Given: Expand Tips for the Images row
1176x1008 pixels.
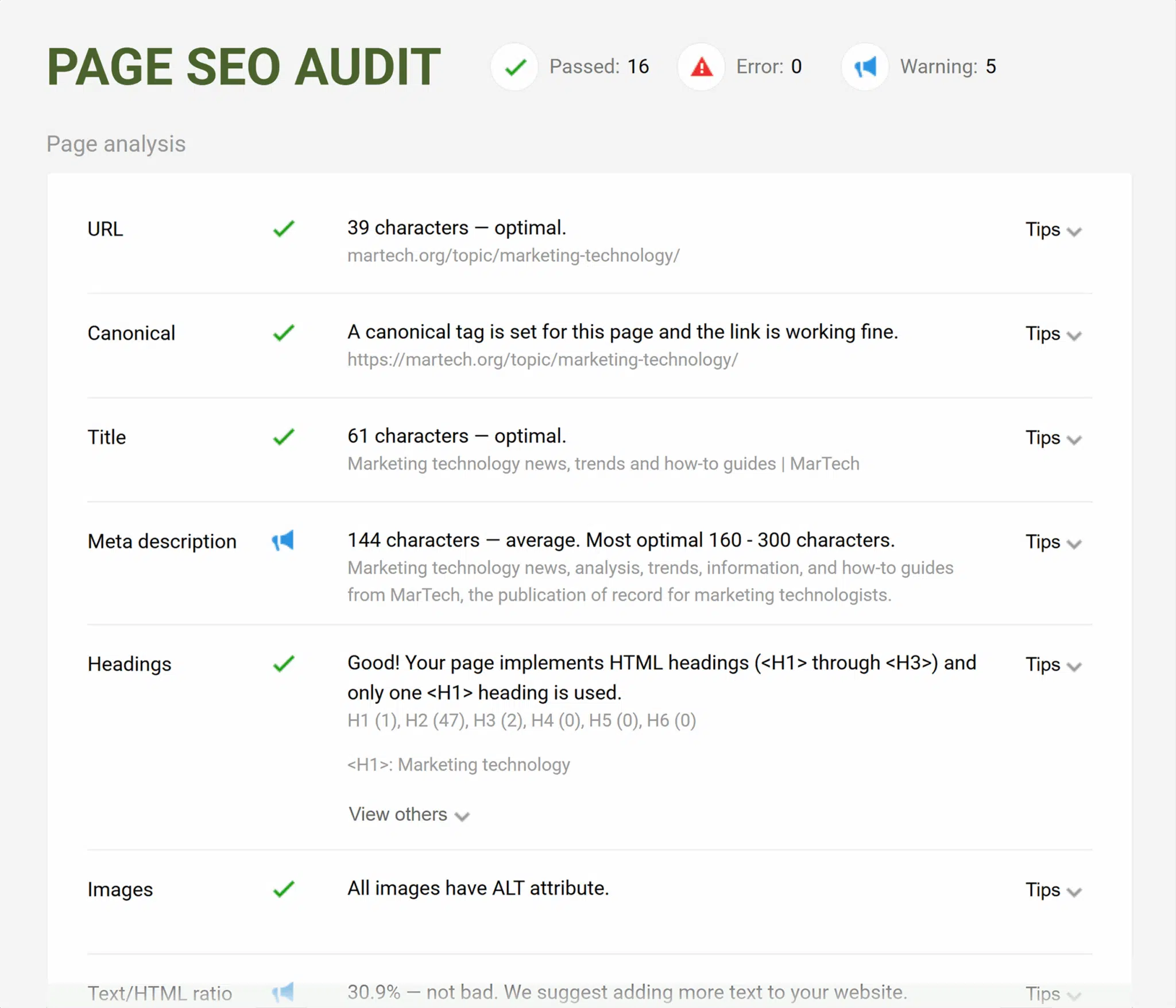Looking at the screenshot, I should pyautogui.click(x=1054, y=890).
